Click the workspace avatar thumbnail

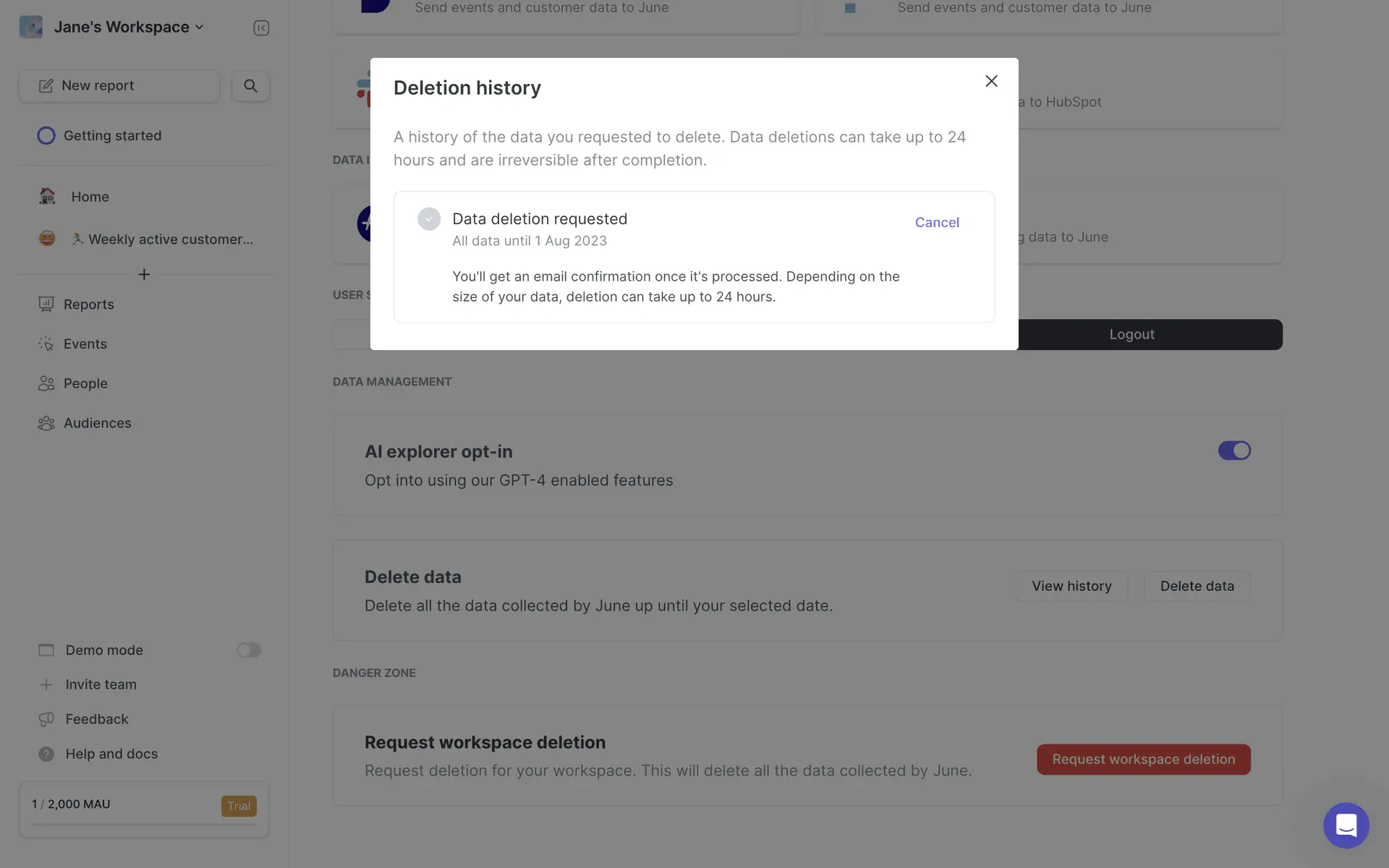pyautogui.click(x=31, y=27)
